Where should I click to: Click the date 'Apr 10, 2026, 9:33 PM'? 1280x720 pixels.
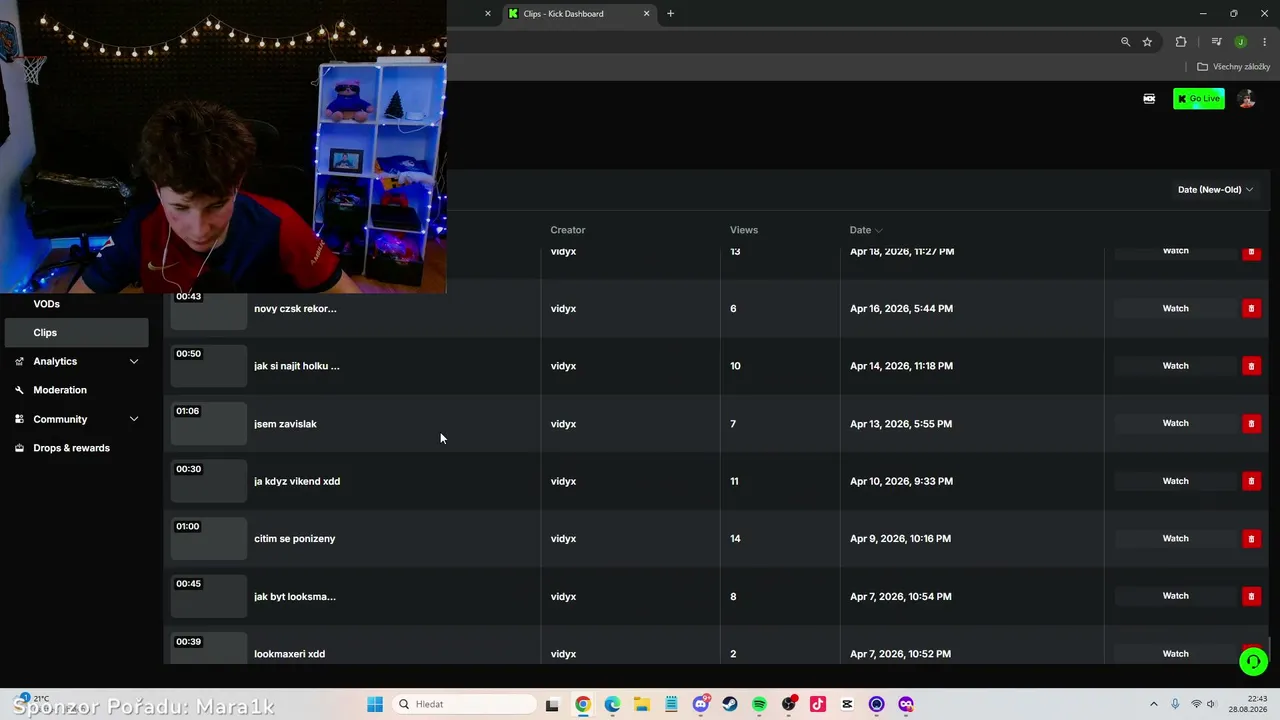click(x=901, y=481)
